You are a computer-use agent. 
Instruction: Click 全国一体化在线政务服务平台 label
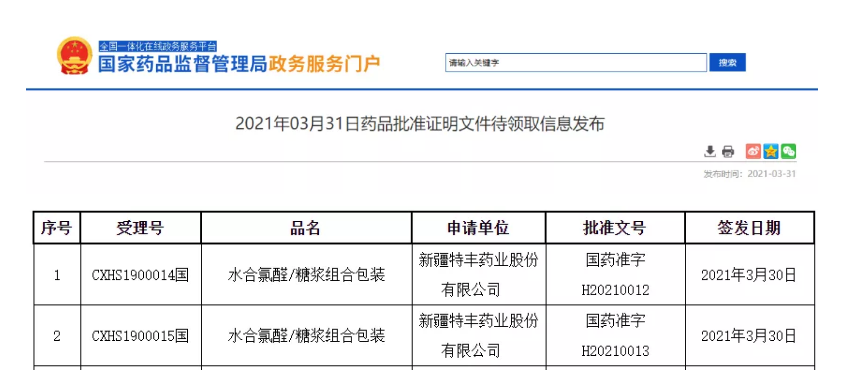(158, 46)
